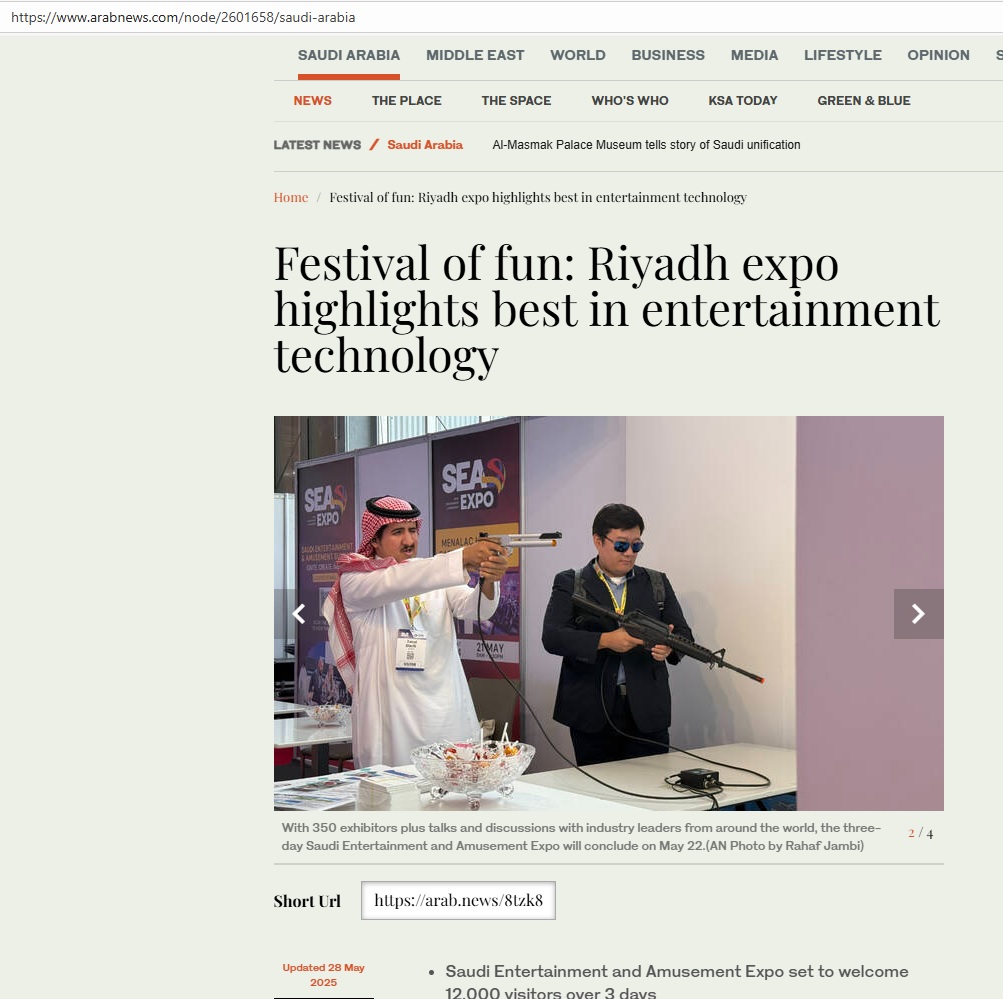Viewport: 1003px width, 999px height.
Task: Open the MIDDLE EAST section
Action: coord(475,55)
